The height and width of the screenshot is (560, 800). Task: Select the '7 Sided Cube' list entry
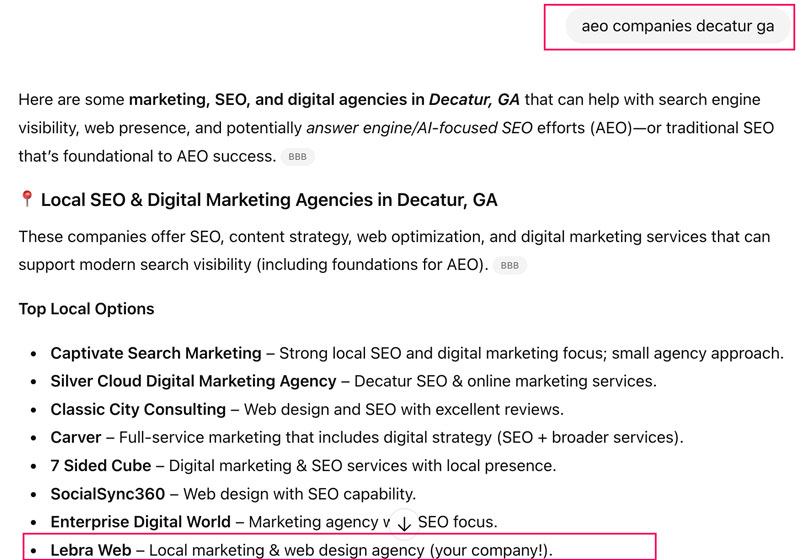(x=101, y=465)
